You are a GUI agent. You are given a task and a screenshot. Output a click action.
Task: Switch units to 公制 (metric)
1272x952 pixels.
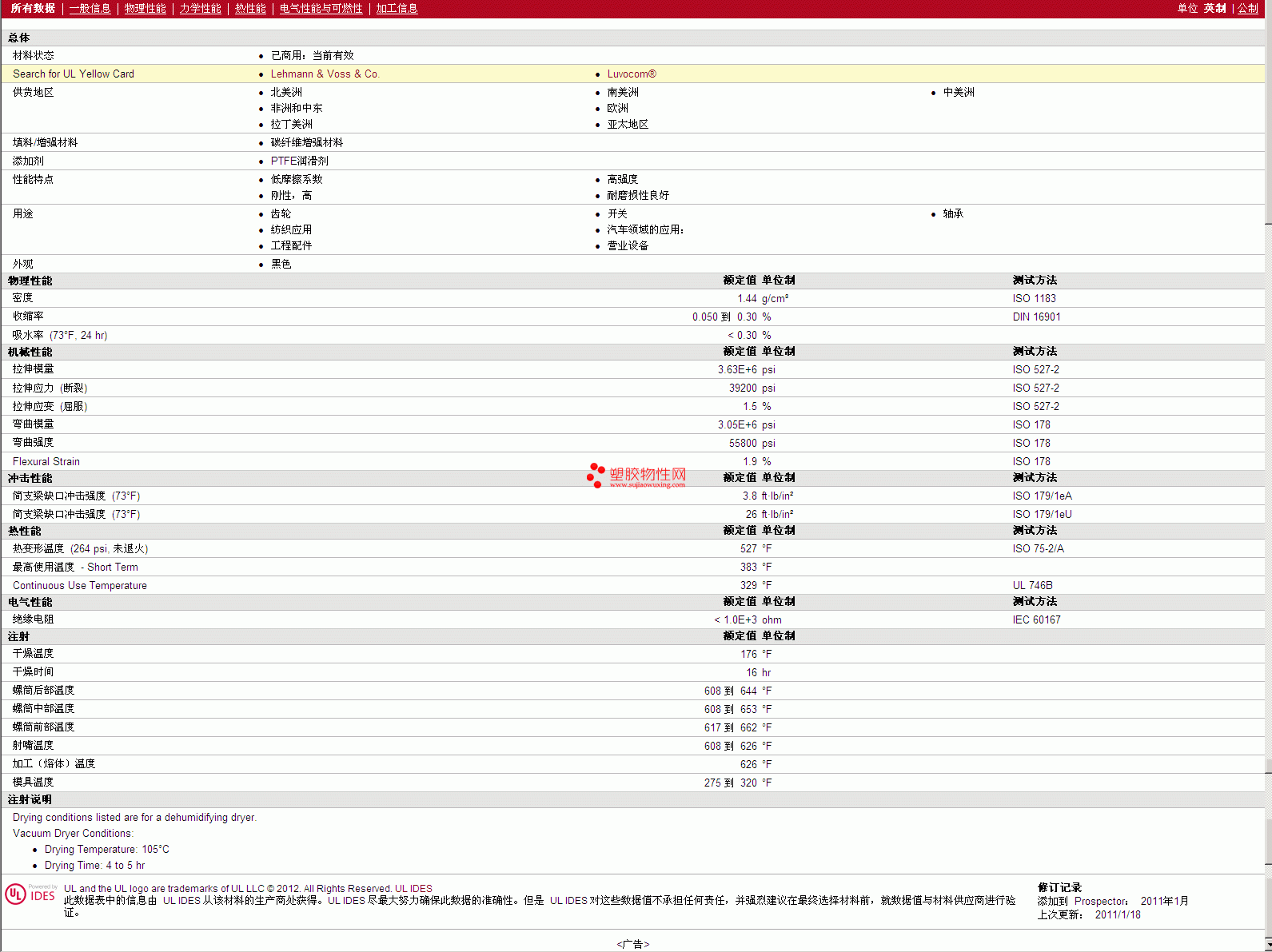1247,8
